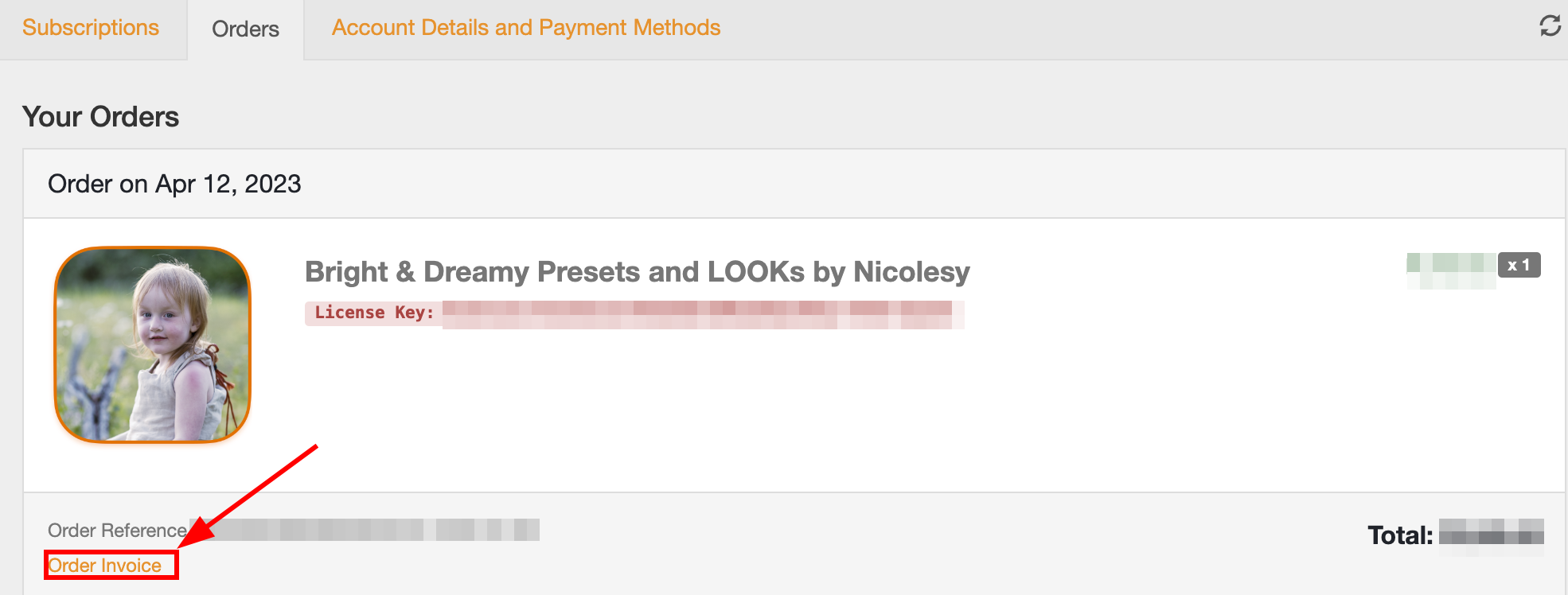The height and width of the screenshot is (595, 1568).
Task: Click the word Nicolesy in the title
Action: point(911,272)
